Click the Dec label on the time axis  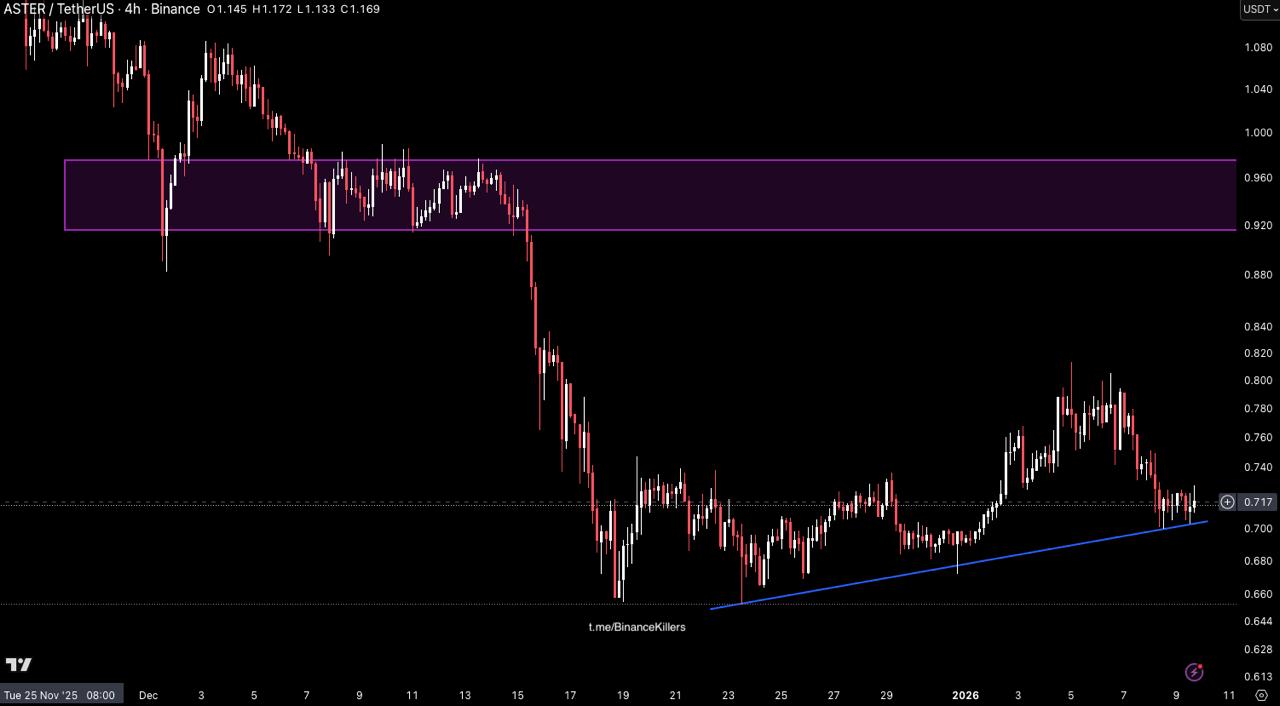point(148,695)
